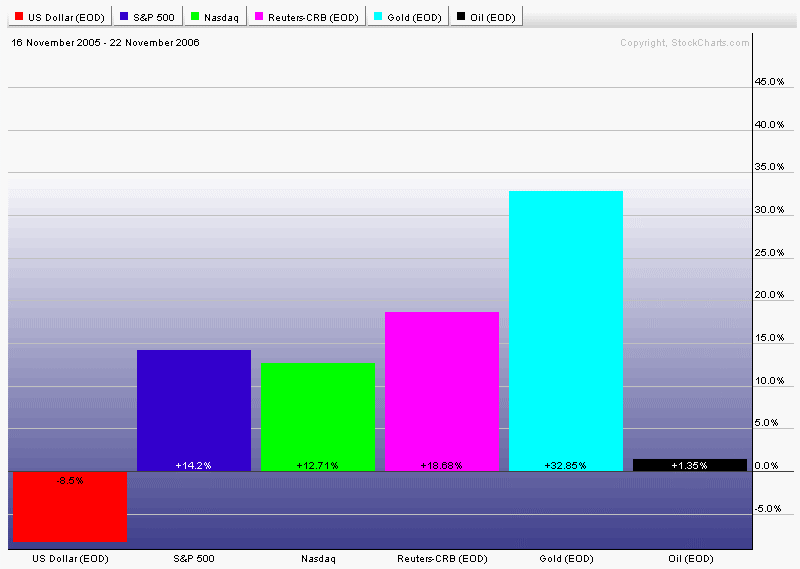The height and width of the screenshot is (569, 800).
Task: Click the 15.0% axis label
Action: (x=769, y=338)
